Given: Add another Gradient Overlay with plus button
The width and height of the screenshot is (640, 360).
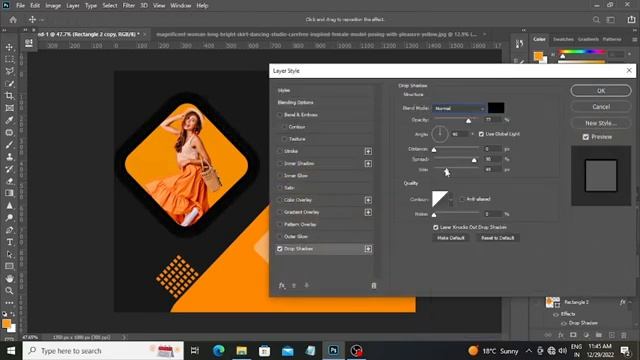Looking at the screenshot, I should [x=368, y=212].
